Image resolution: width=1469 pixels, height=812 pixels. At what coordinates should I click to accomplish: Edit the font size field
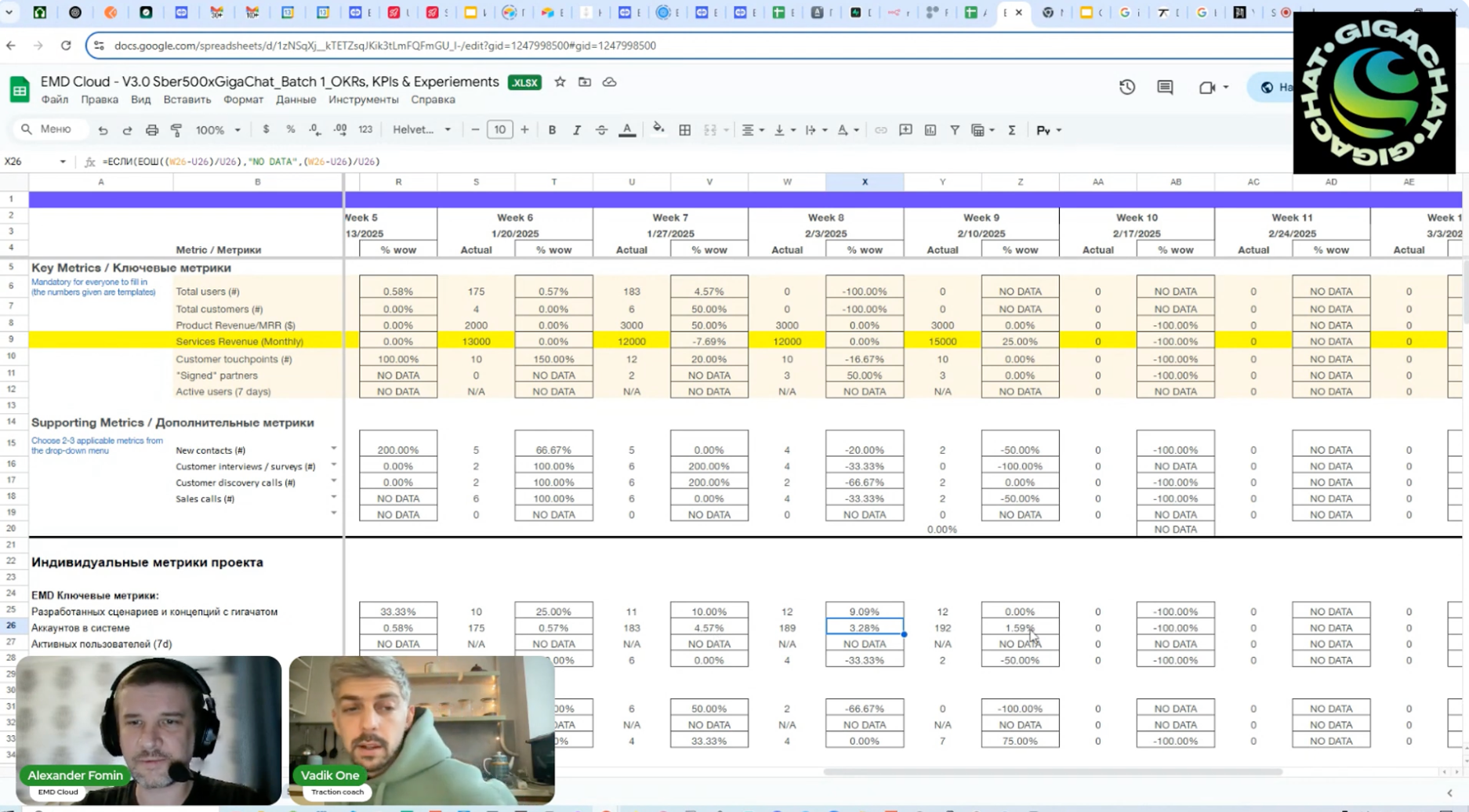(499, 130)
